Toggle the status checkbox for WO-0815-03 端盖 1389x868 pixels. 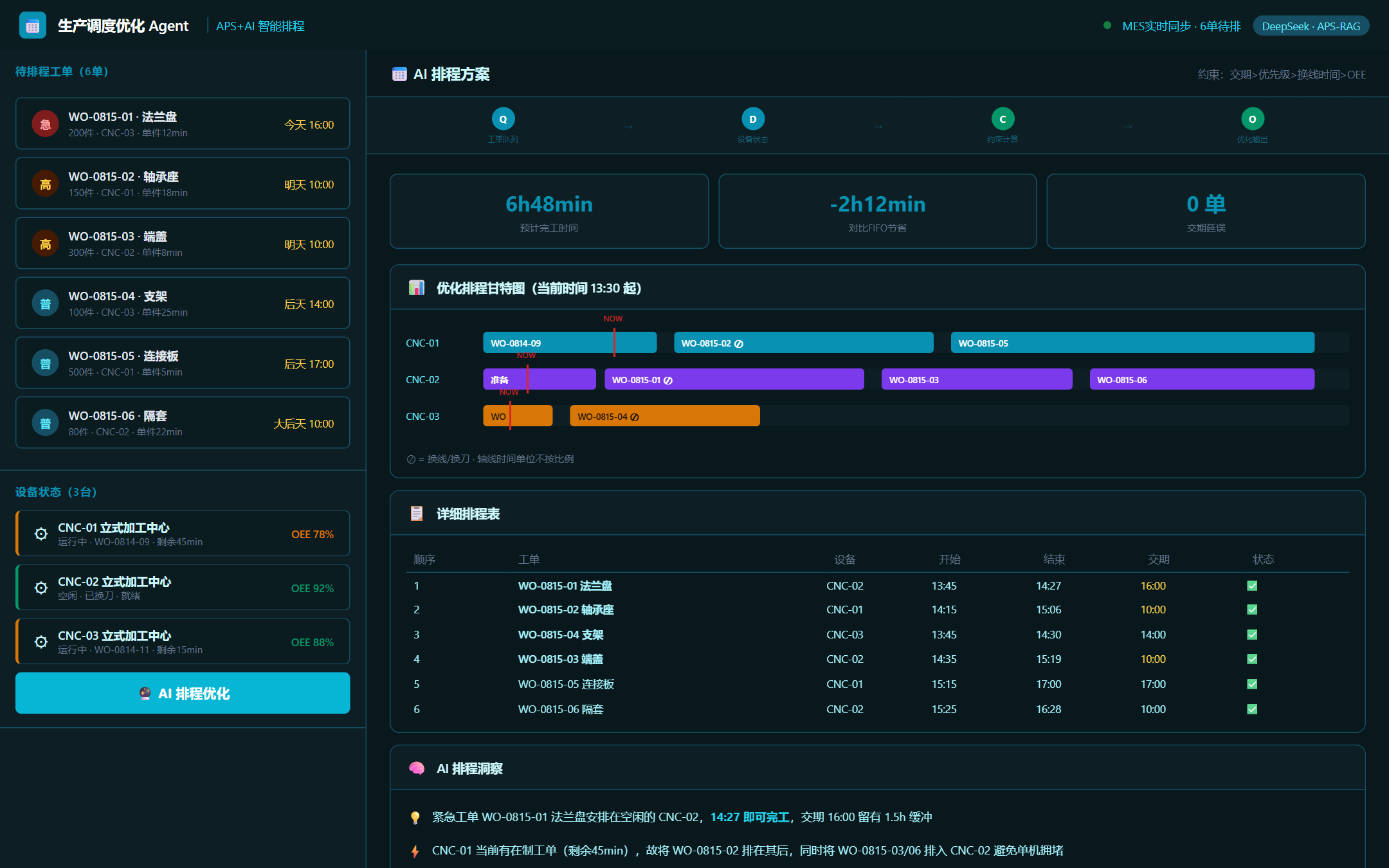[x=1252, y=659]
